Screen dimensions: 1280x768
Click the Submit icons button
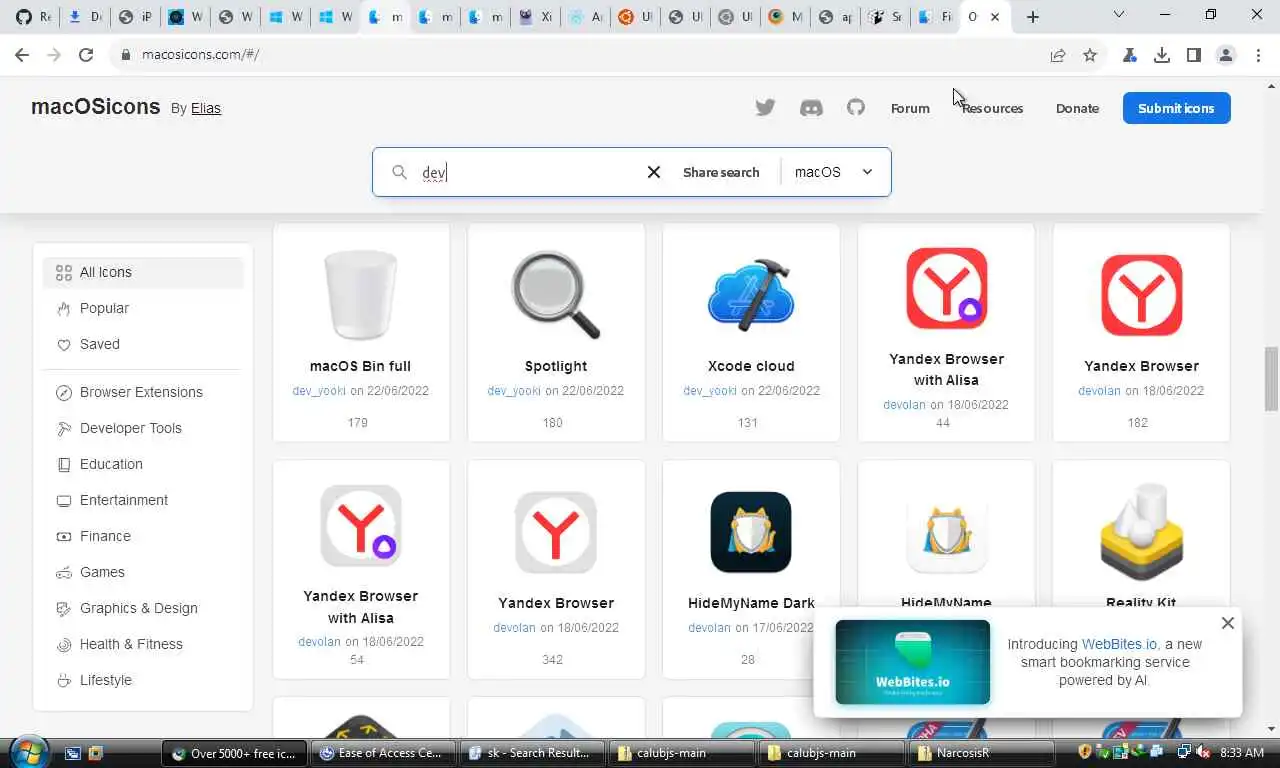coord(1176,108)
